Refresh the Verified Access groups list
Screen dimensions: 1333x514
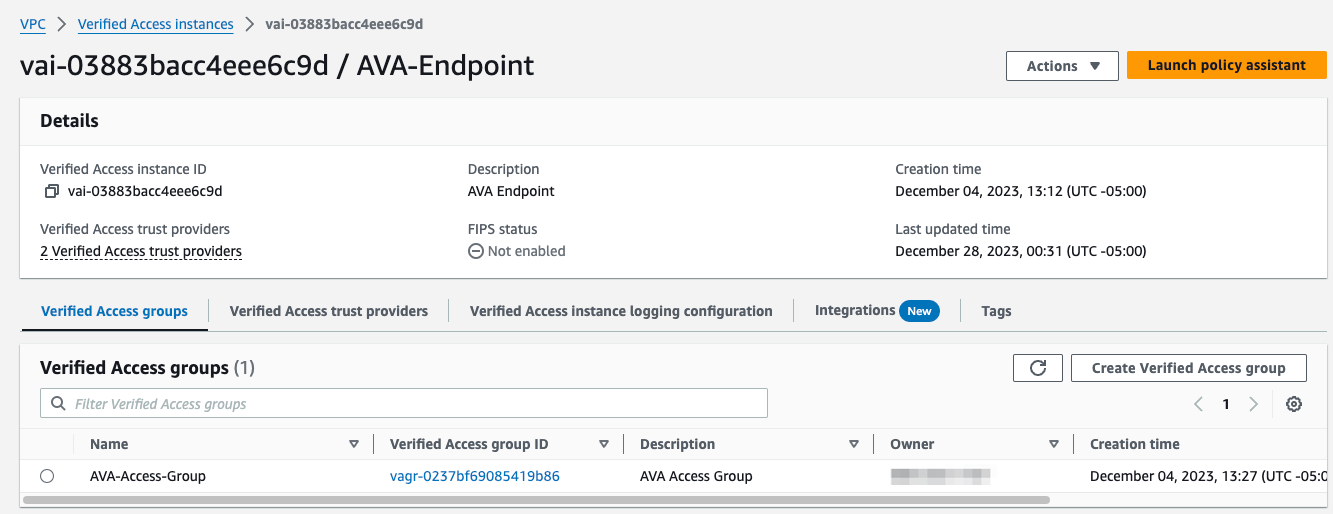[1038, 368]
